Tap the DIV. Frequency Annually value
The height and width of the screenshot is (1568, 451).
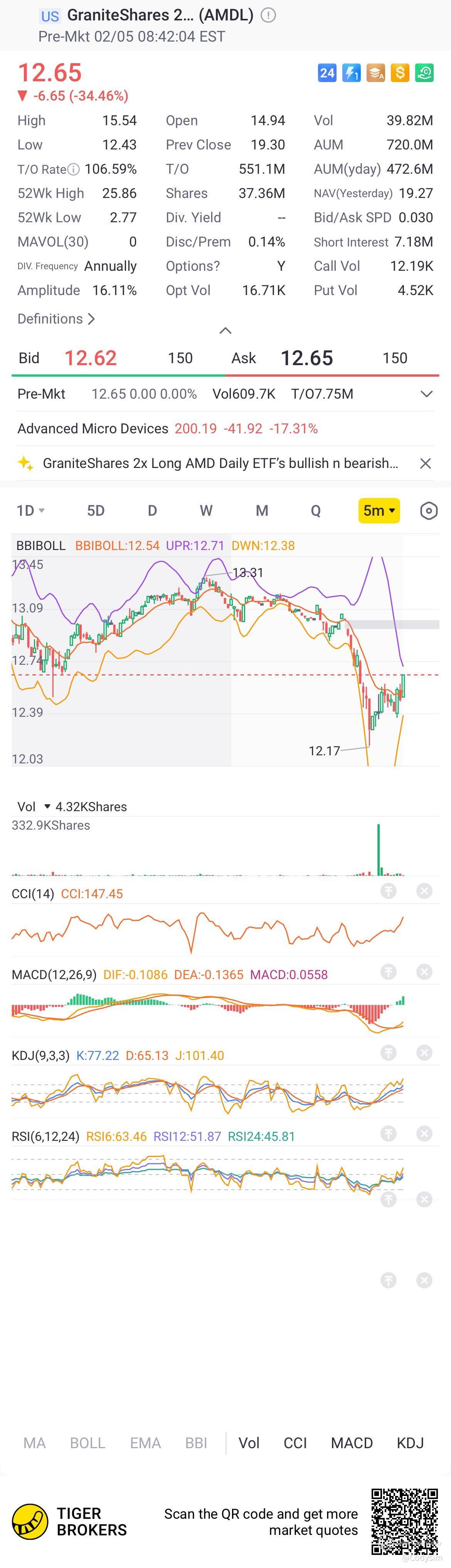pyautogui.click(x=110, y=267)
